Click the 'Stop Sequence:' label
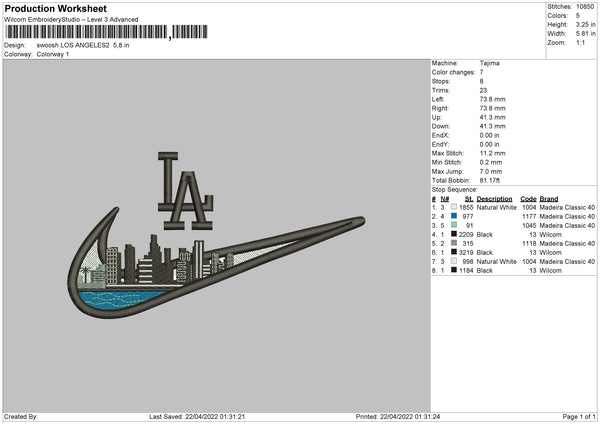Image resolution: width=600 pixels, height=424 pixels. (x=455, y=189)
